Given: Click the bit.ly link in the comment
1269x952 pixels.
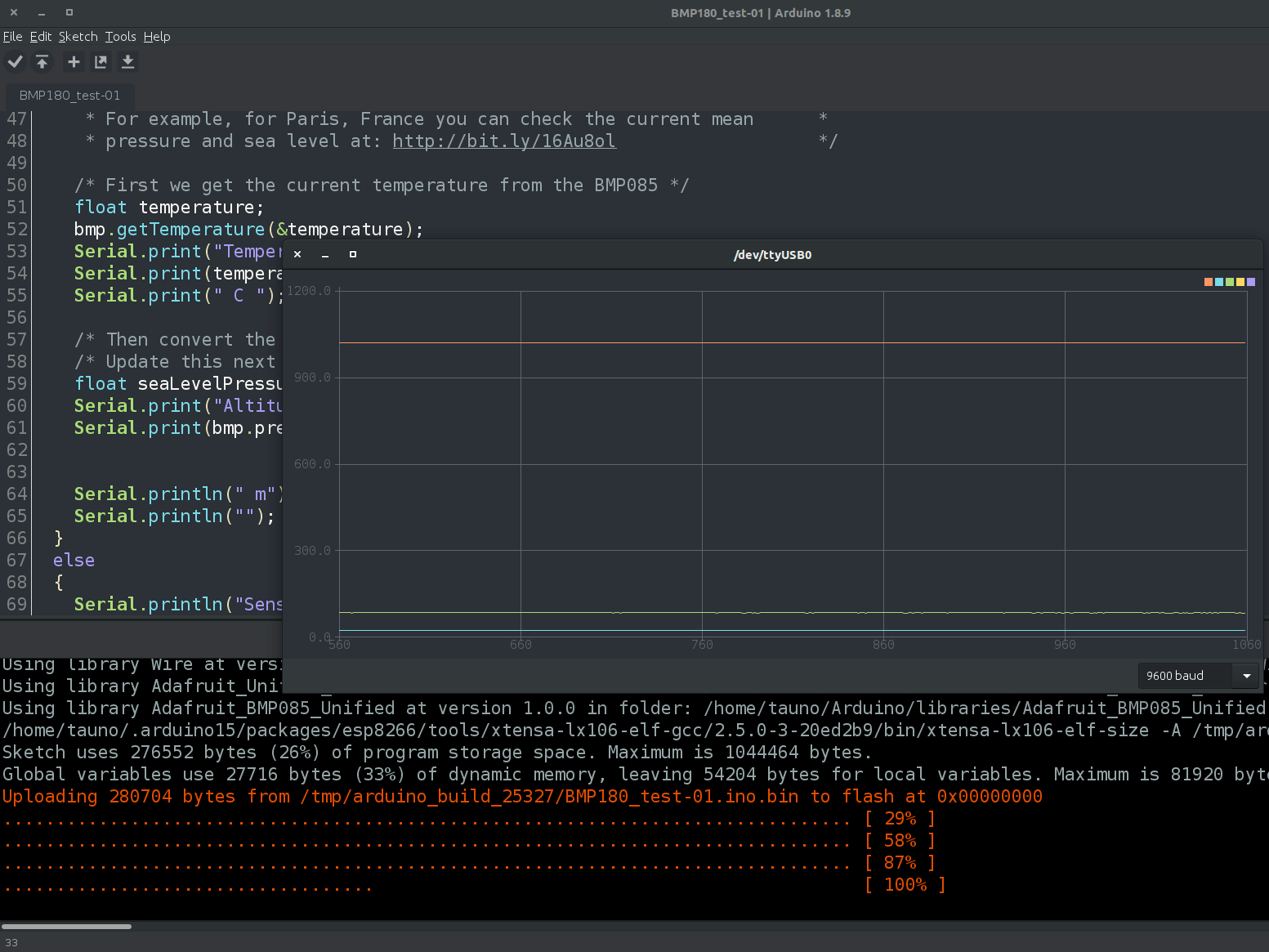Looking at the screenshot, I should coord(503,141).
